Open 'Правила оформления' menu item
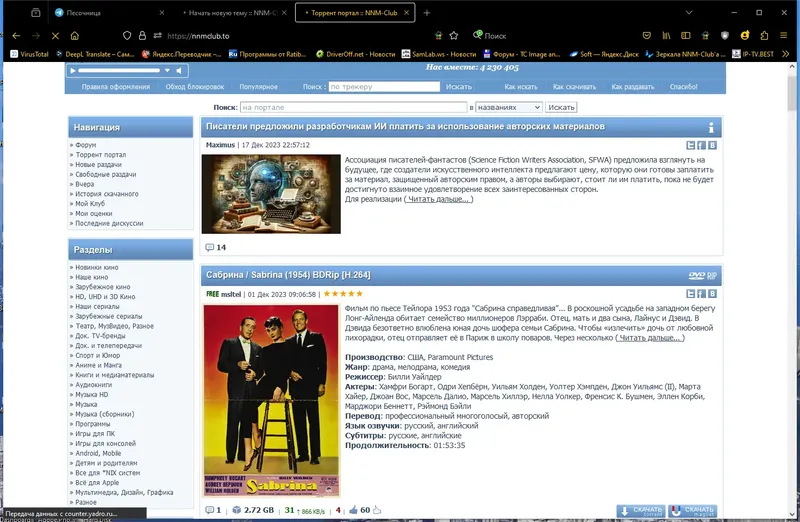800x522 pixels. click(116, 87)
